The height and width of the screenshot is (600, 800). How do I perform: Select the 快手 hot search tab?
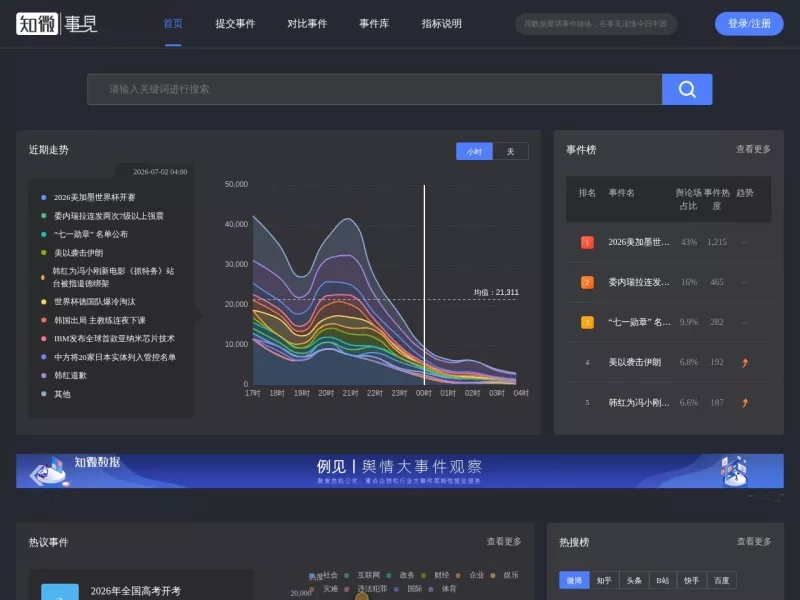coord(692,580)
